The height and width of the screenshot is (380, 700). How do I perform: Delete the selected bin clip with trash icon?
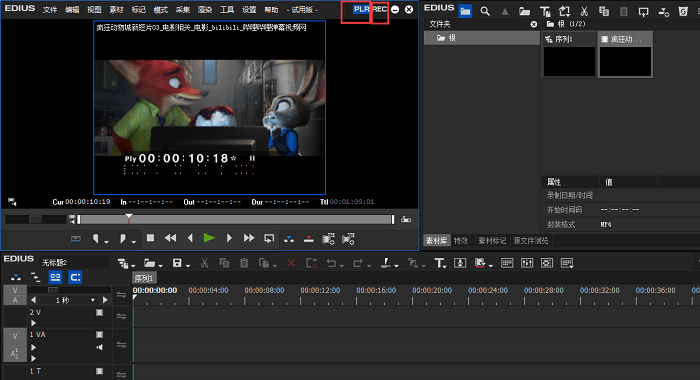tap(683, 11)
